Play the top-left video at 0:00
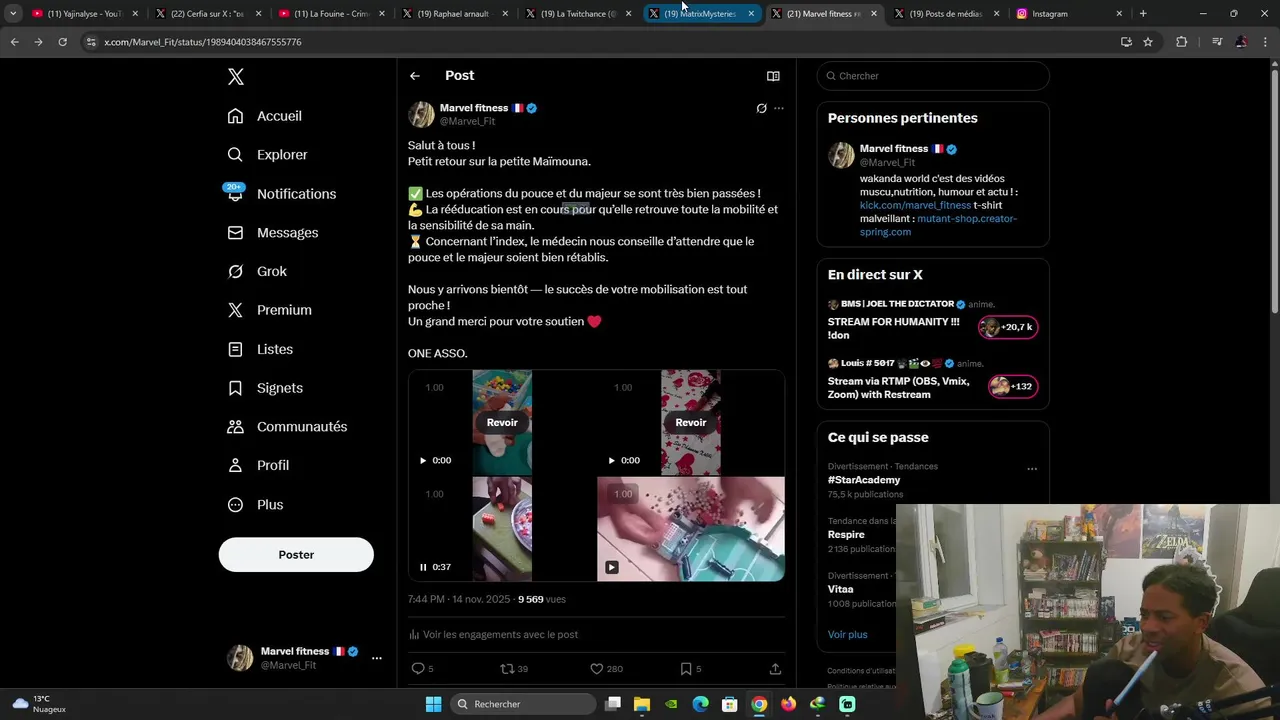The image size is (1280, 720). point(423,460)
